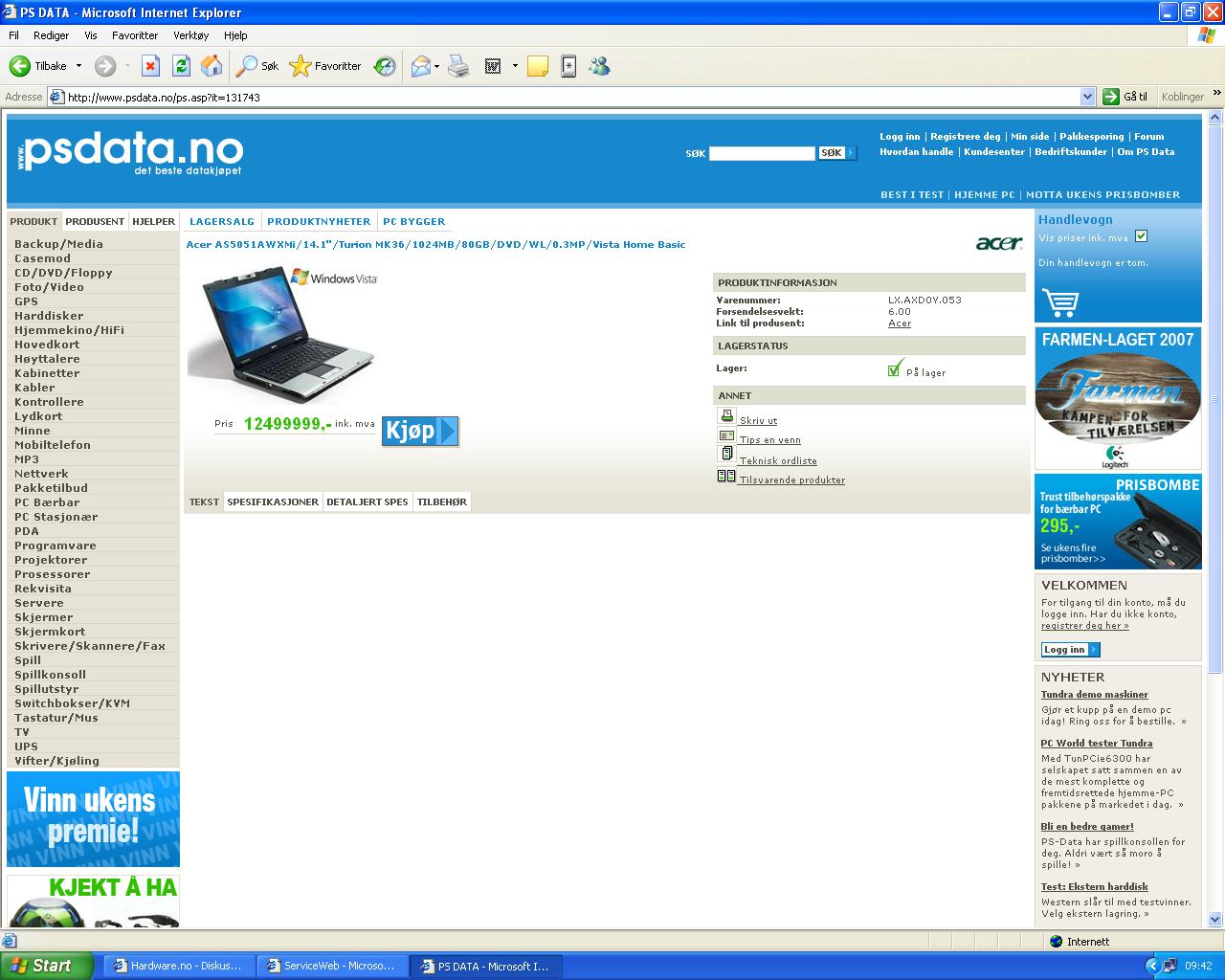Click the Acer brand logo
The image size is (1225, 980).
[999, 243]
